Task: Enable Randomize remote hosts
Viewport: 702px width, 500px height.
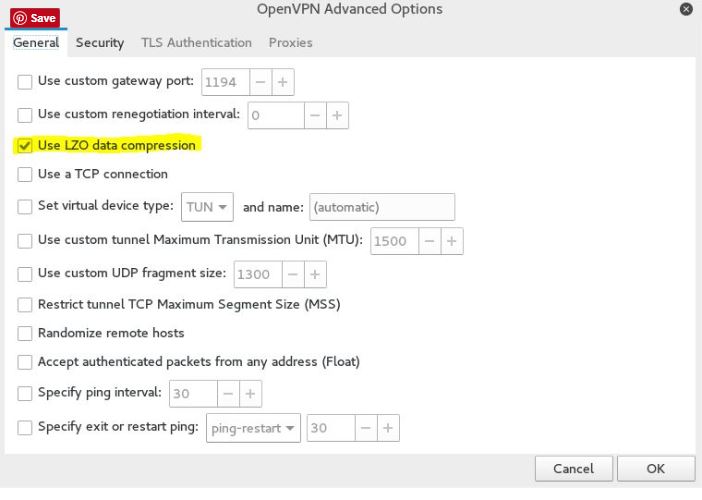Action: [x=25, y=333]
